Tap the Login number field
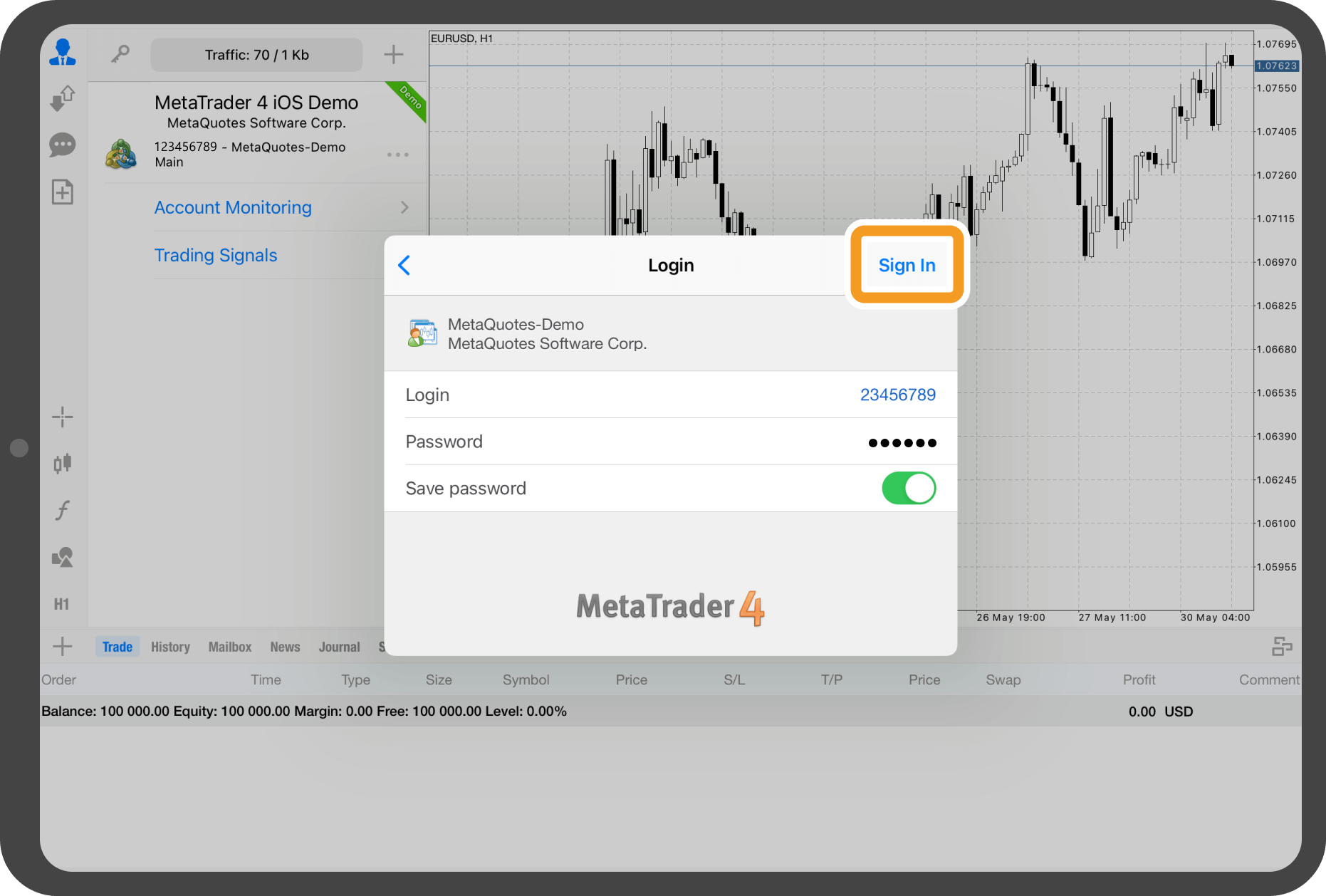The width and height of the screenshot is (1326, 896). coord(897,395)
